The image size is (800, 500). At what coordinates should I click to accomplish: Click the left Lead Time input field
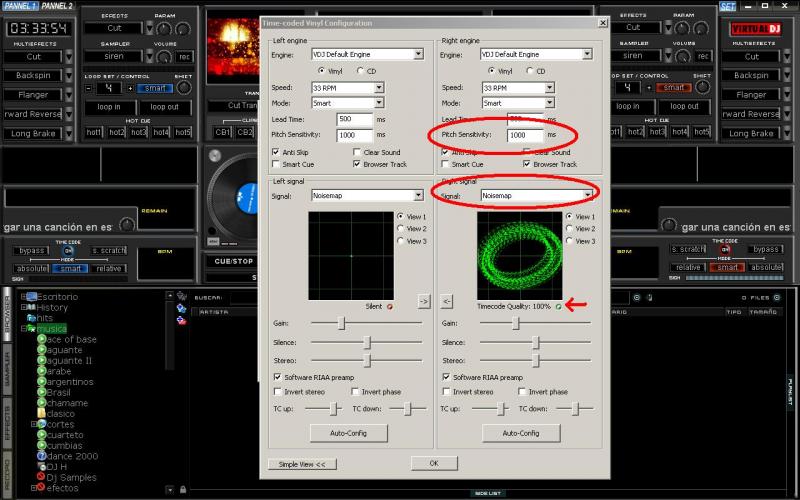[x=354, y=119]
